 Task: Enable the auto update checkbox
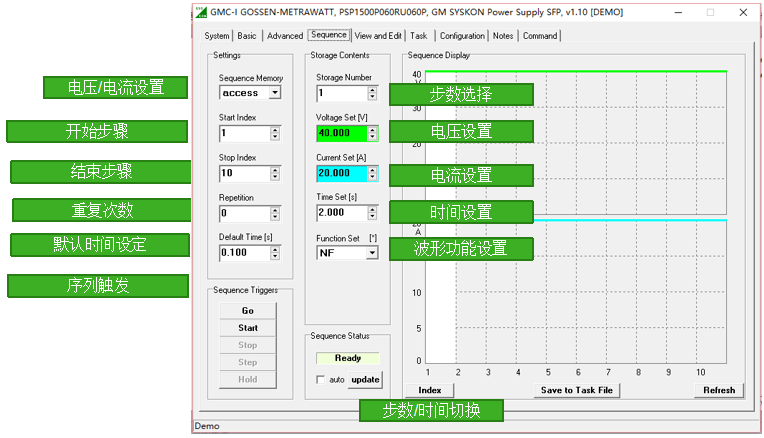[x=320, y=380]
